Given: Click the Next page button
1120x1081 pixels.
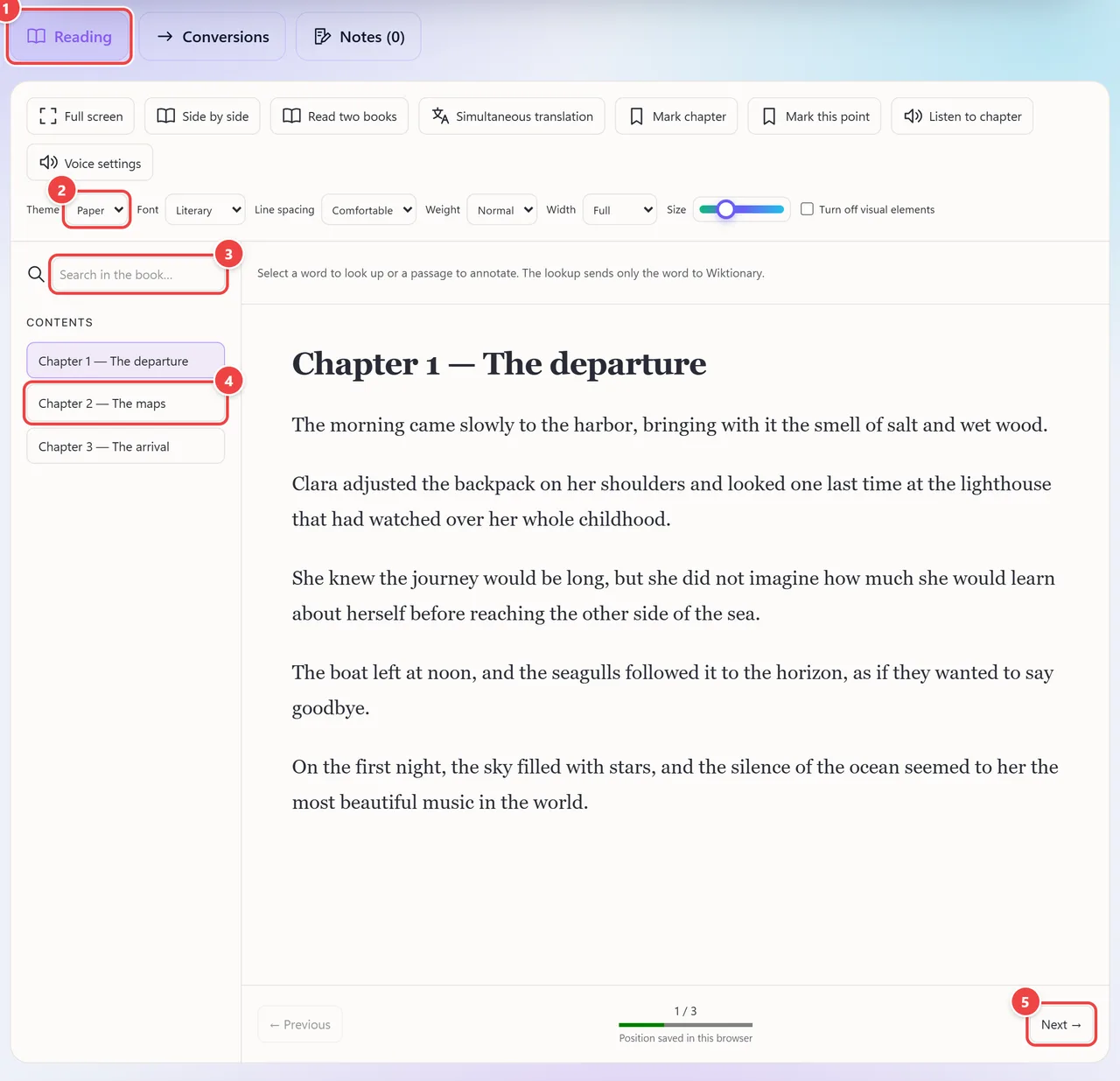Looking at the screenshot, I should pyautogui.click(x=1061, y=1025).
